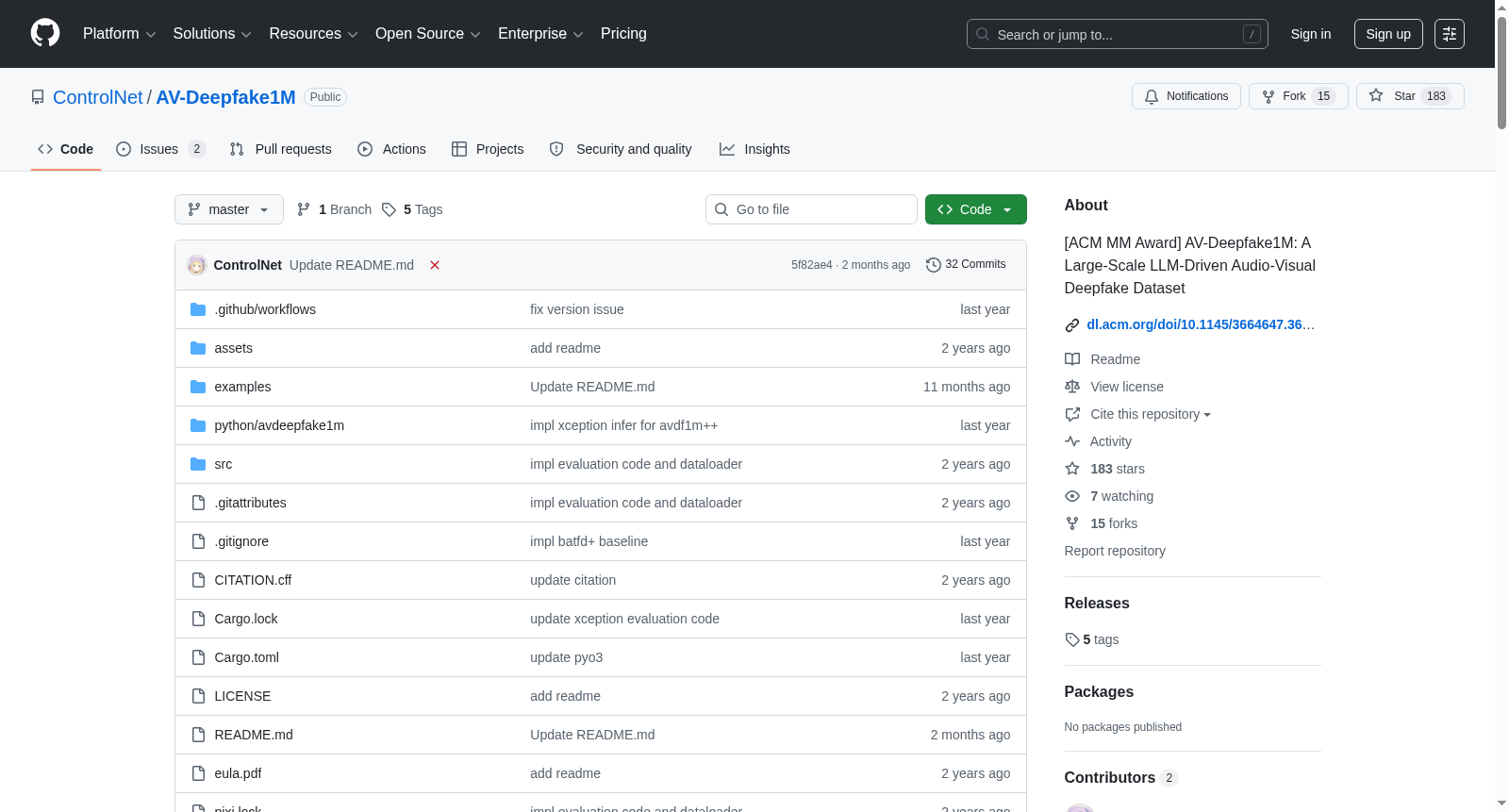Image resolution: width=1509 pixels, height=812 pixels.
Task: Click the GitHub logo icon
Action: tap(45, 34)
